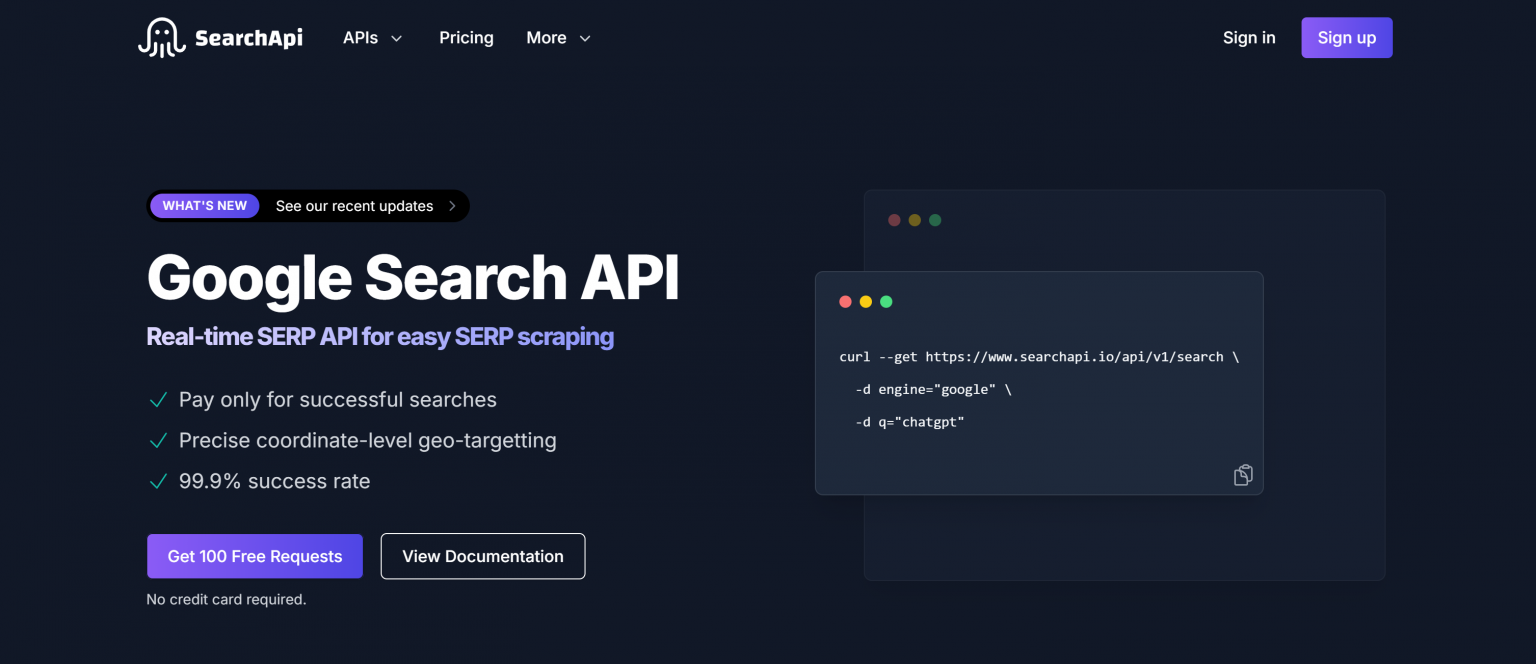
Task: Click checkmark next to coordinate-level geo-targetting
Action: (x=158, y=441)
